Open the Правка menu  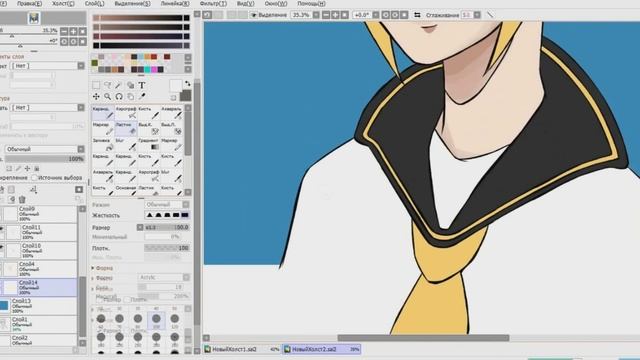29,3
